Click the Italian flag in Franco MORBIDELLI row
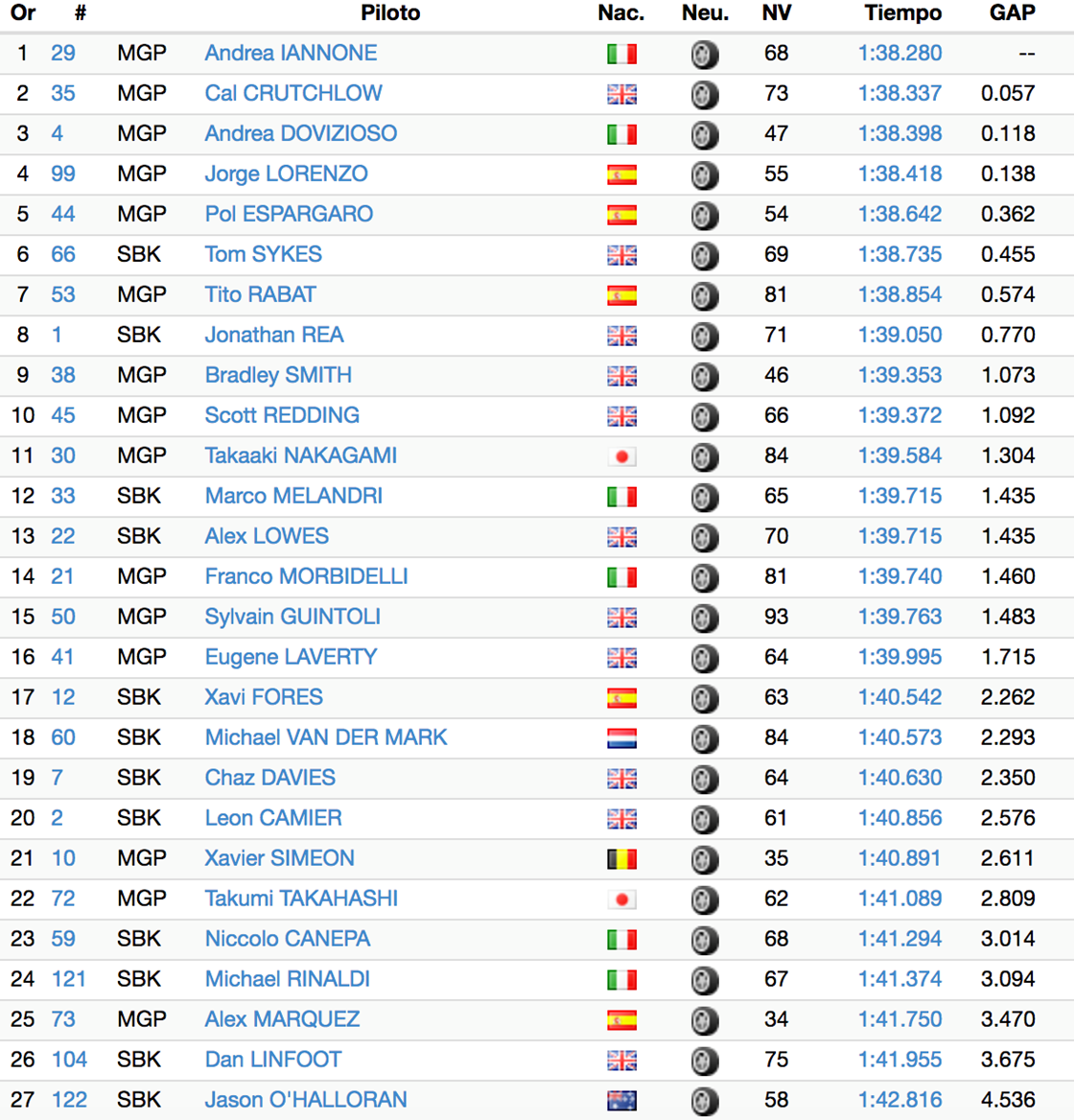 click(x=621, y=578)
